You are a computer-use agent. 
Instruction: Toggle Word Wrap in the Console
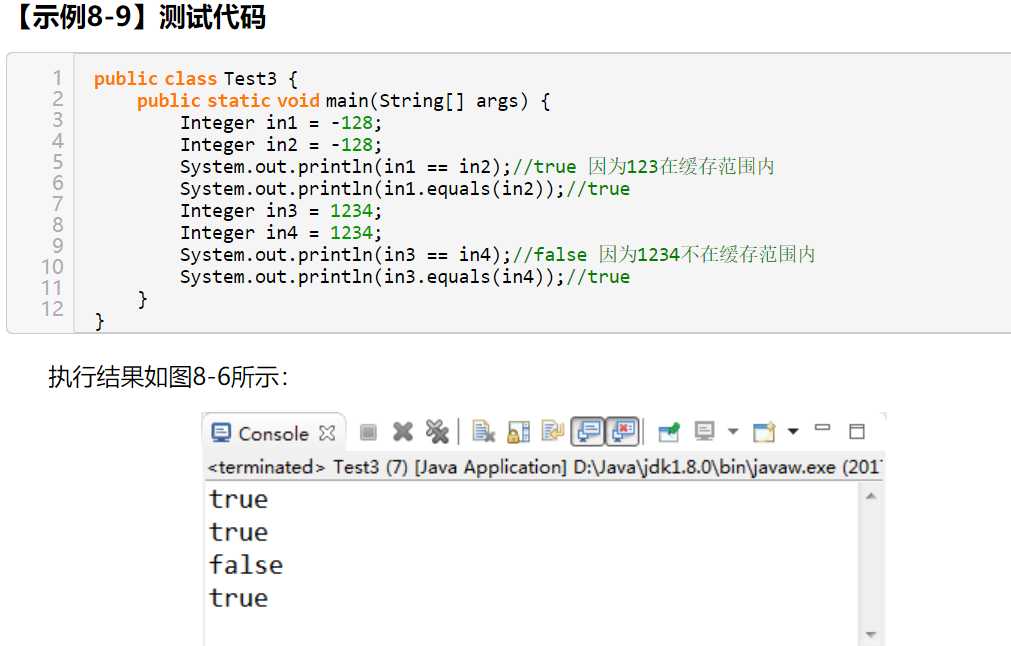click(553, 431)
